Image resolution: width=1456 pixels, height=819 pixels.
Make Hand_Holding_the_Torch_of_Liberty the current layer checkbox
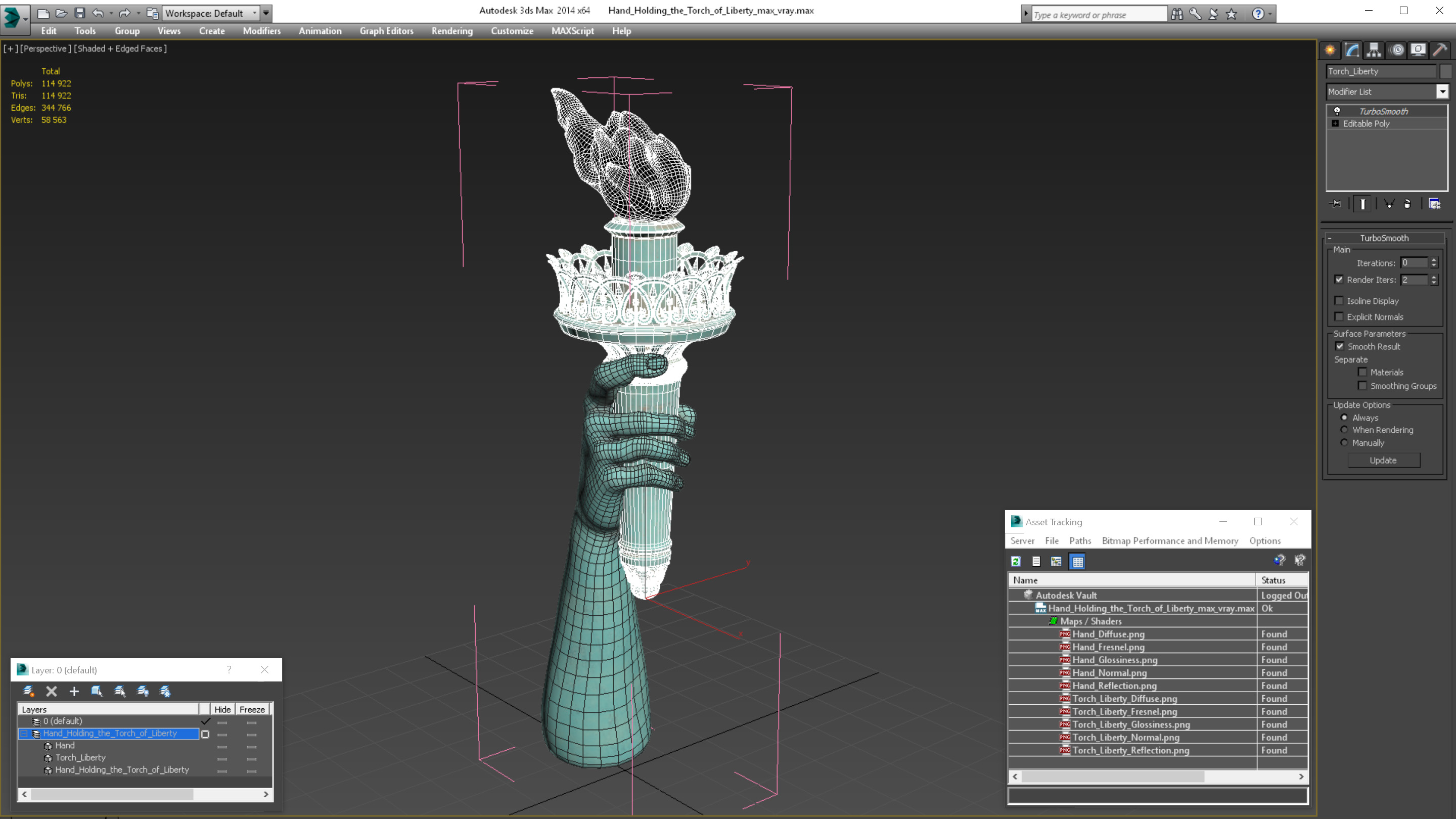pos(205,734)
